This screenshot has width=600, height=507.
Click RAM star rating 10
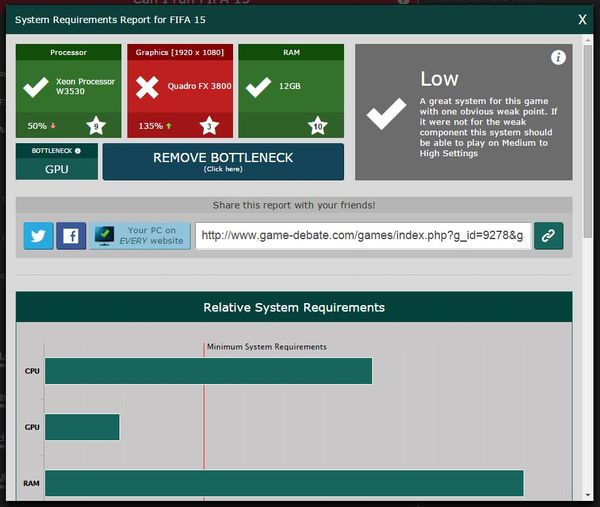[x=318, y=126]
